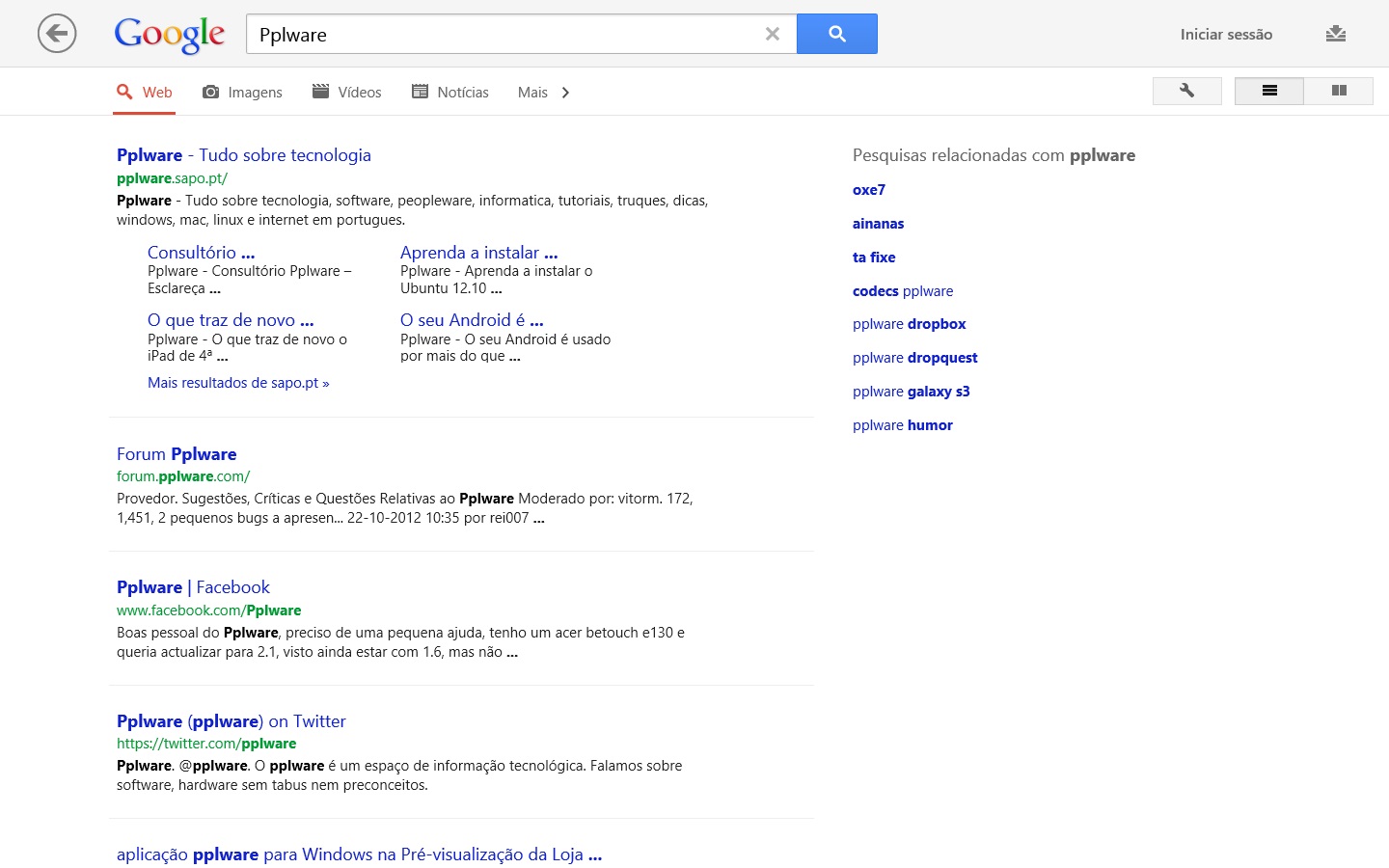Select related search codecs pplware
The width and height of the screenshot is (1389, 868).
tap(903, 291)
